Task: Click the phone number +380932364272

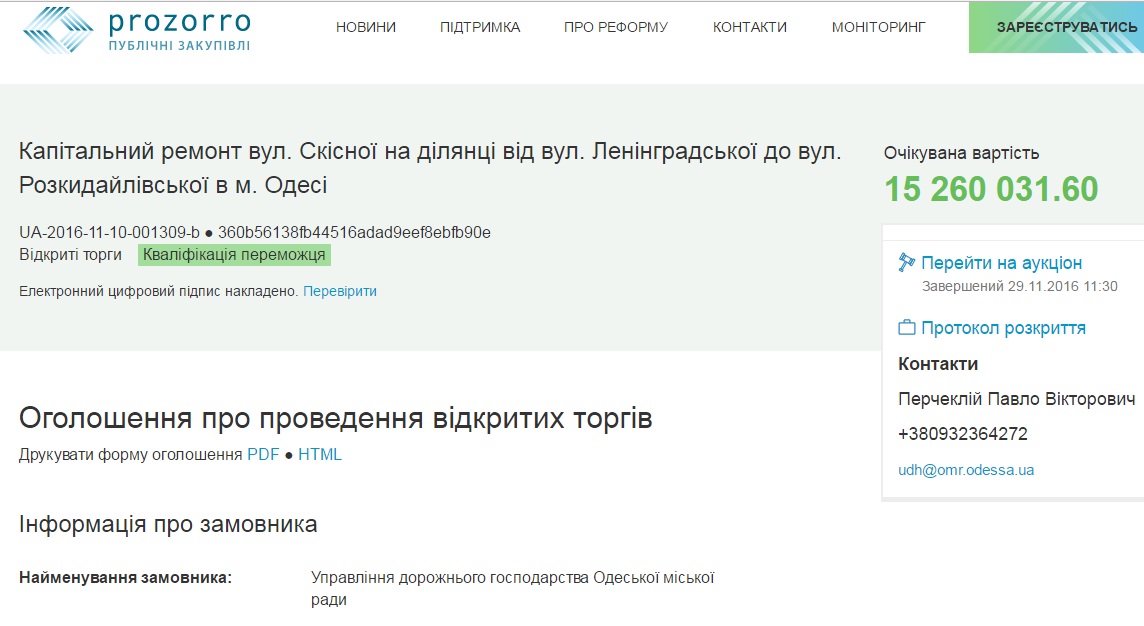Action: 963,434
